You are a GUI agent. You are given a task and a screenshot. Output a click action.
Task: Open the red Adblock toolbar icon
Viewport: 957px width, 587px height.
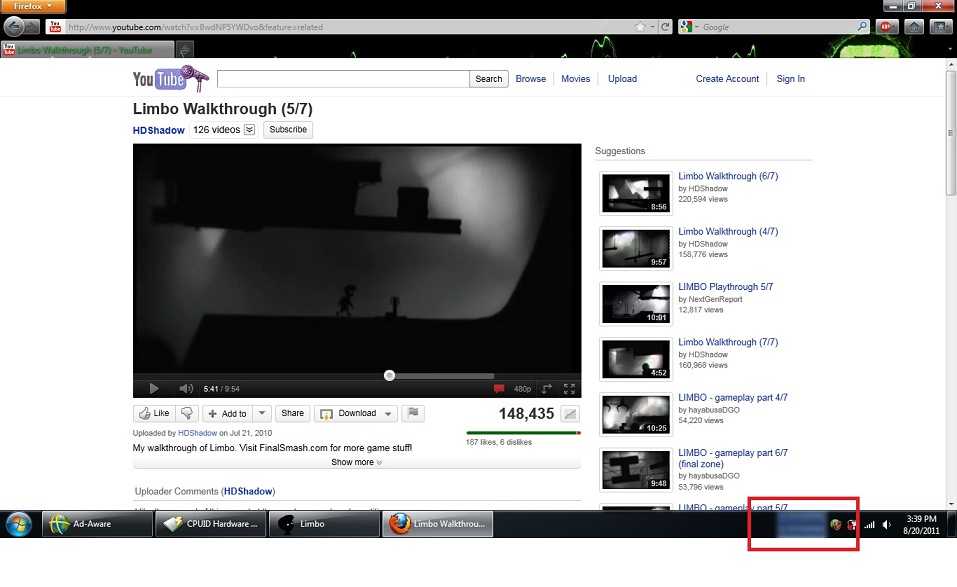click(886, 26)
